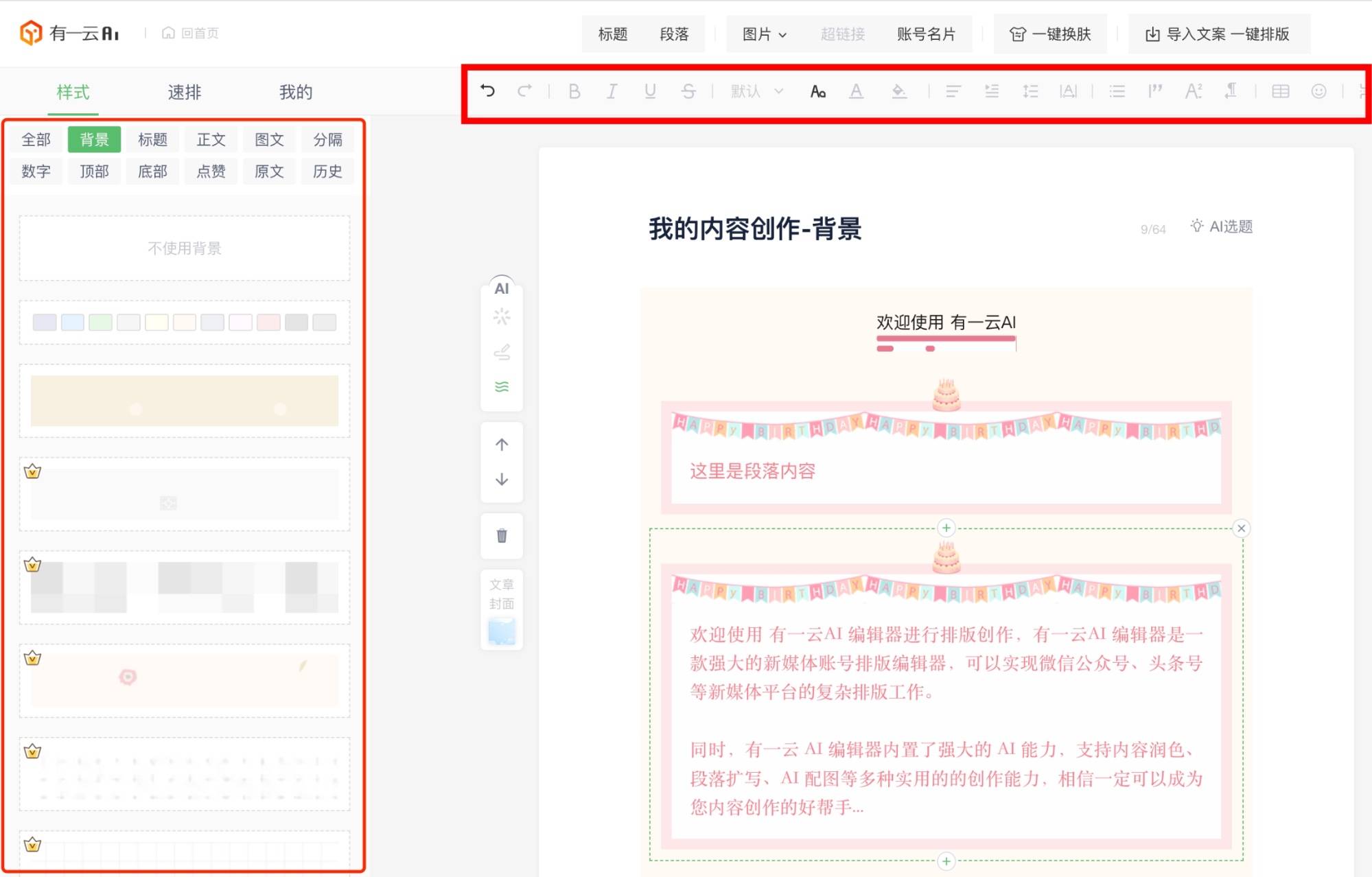Image resolution: width=1372 pixels, height=877 pixels.
Task: Click the indent icon
Action: pos(991,91)
